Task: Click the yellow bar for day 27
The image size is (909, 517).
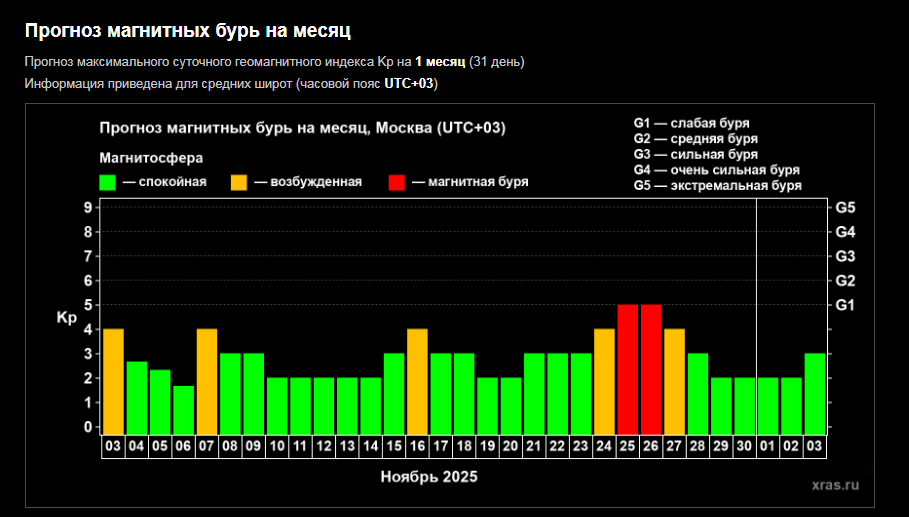Action: [x=674, y=380]
